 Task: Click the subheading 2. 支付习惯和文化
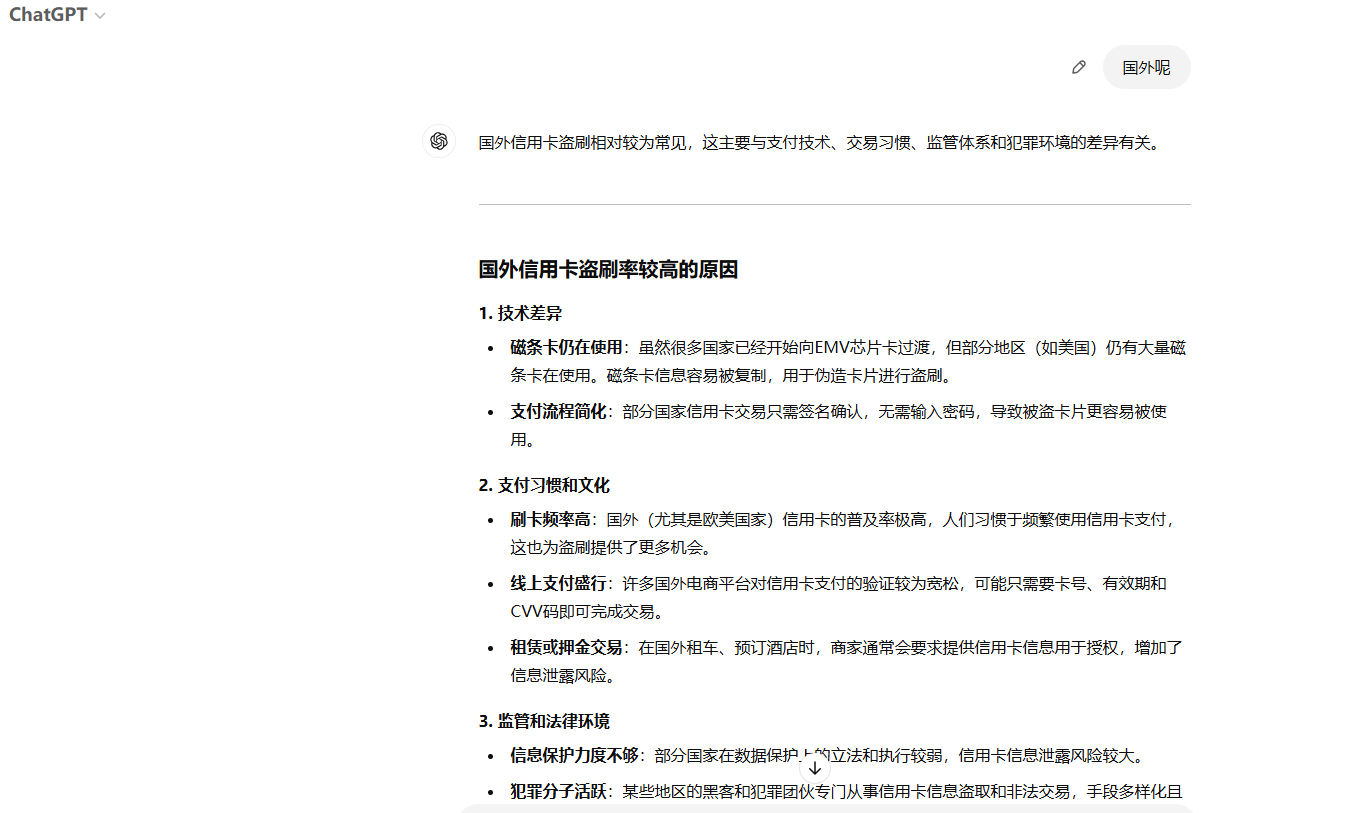click(544, 485)
